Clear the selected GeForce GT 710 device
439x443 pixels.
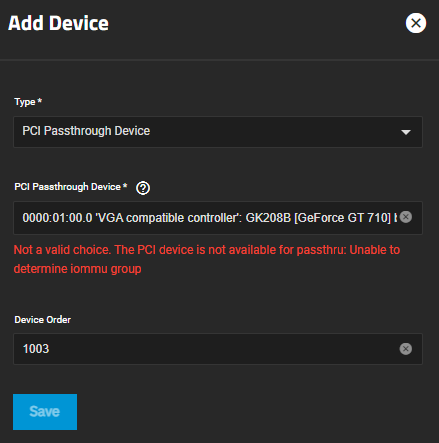[x=406, y=217]
